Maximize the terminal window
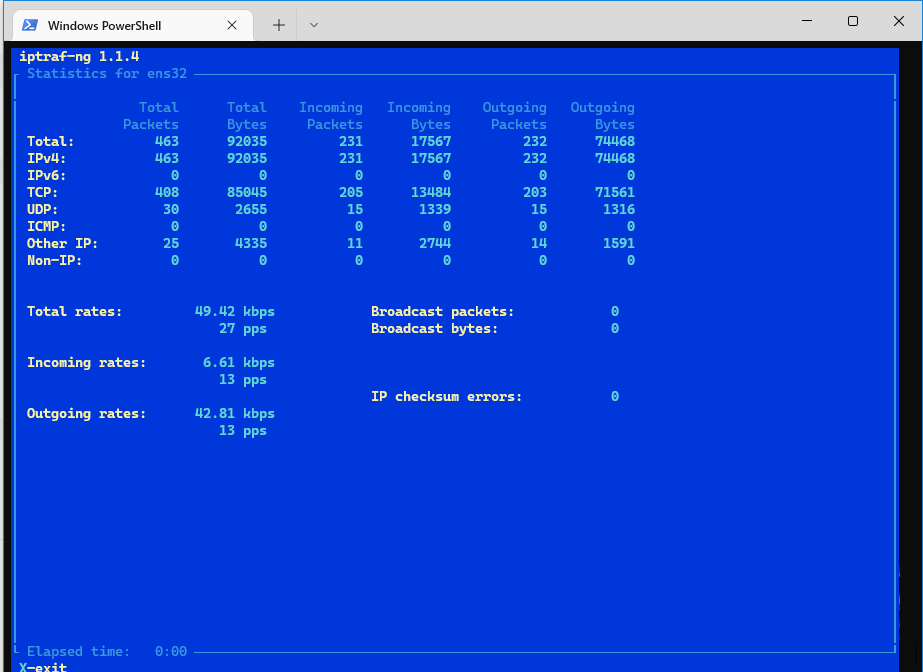Screen dimensions: 923x672 click(852, 21)
